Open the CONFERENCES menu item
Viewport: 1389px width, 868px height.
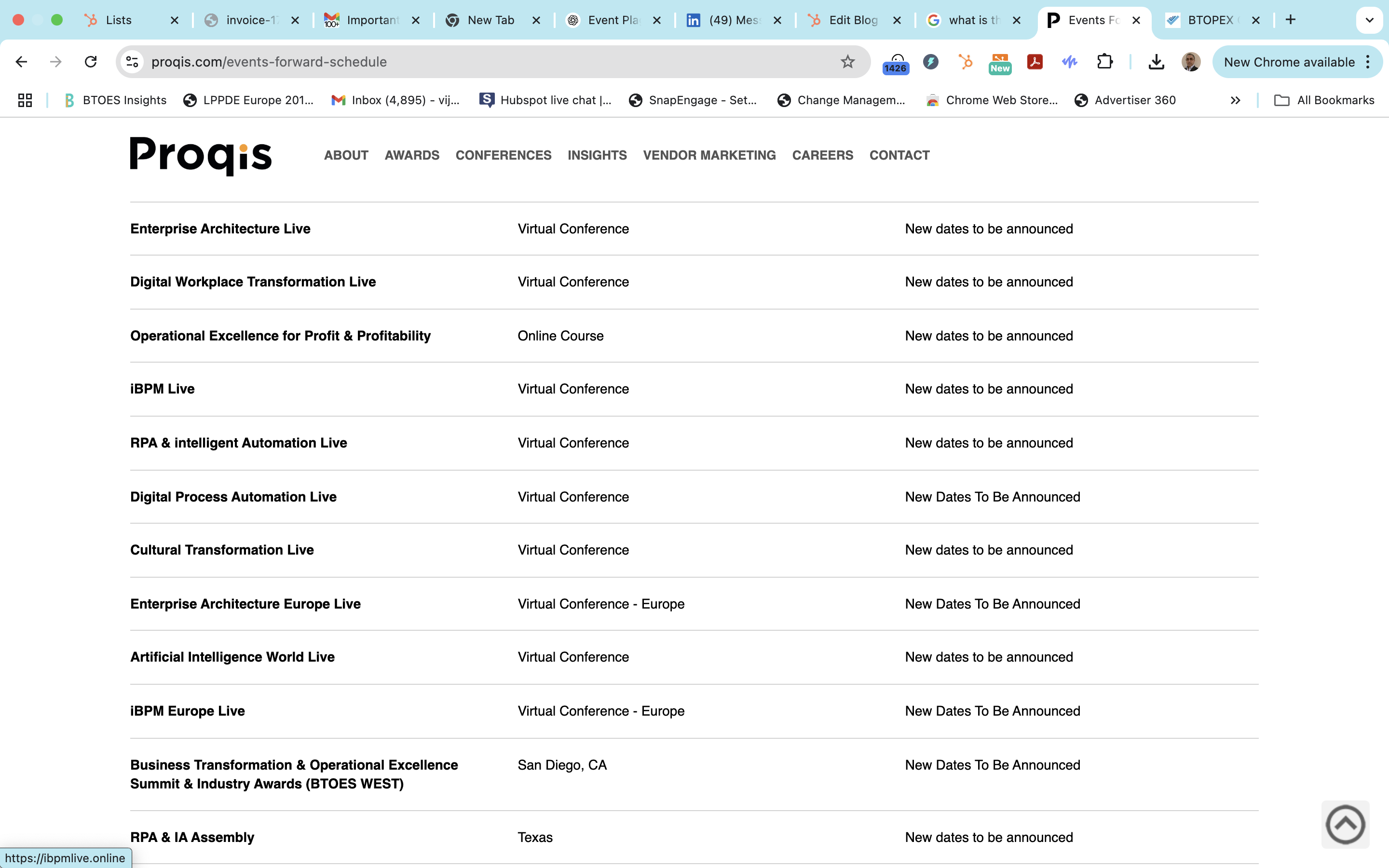click(503, 155)
